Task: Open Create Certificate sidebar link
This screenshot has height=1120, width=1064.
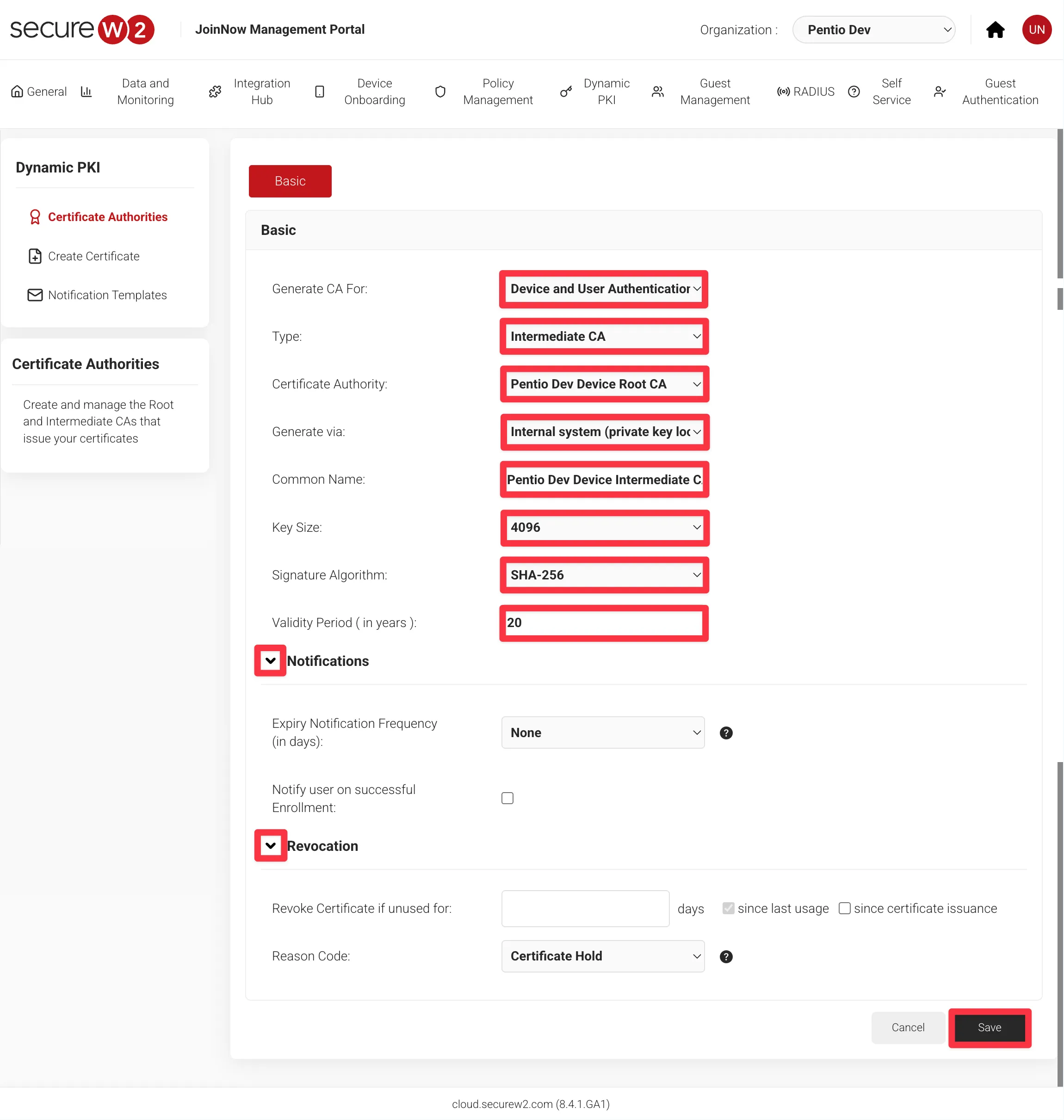Action: [93, 256]
